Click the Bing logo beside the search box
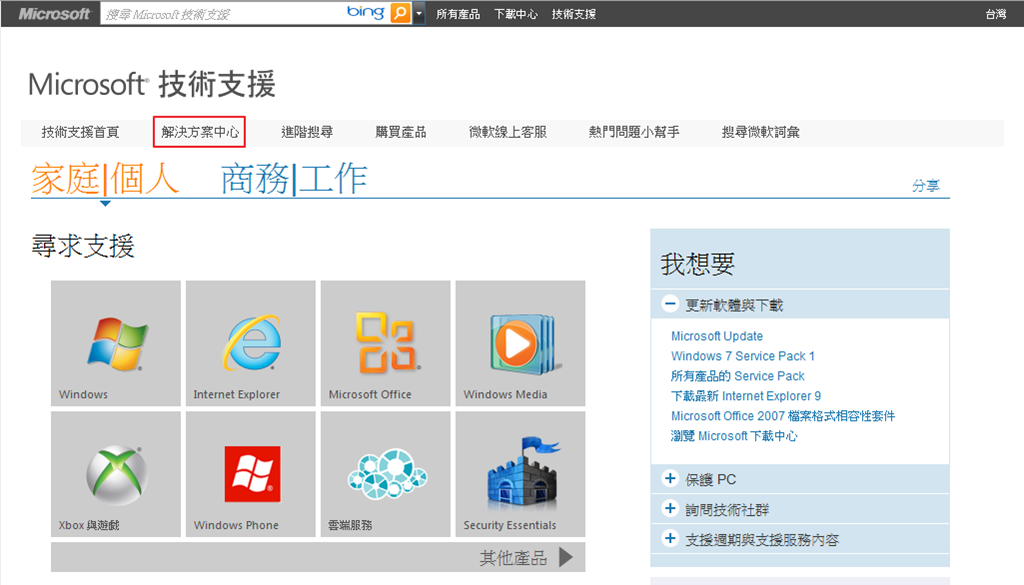This screenshot has height=585, width=1024. click(365, 12)
